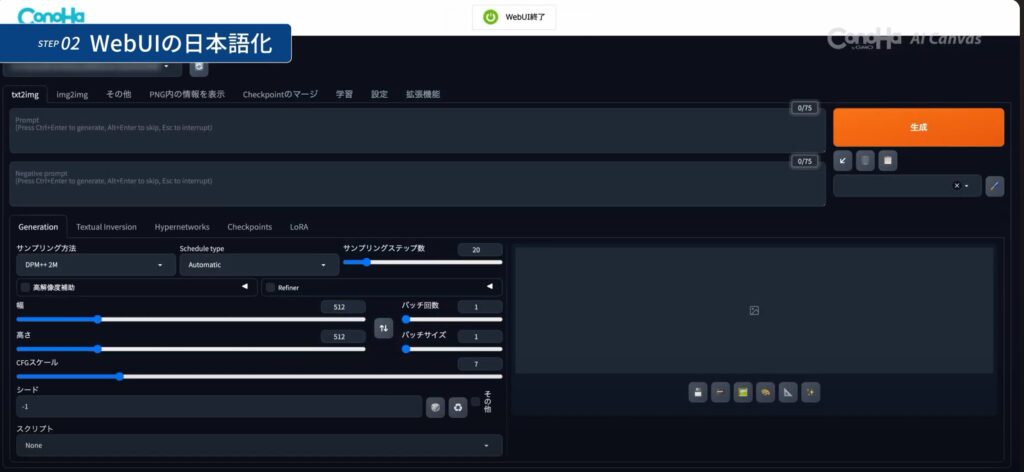Click the WebUI終了 power icon
This screenshot has height=472, width=1024.
490,18
